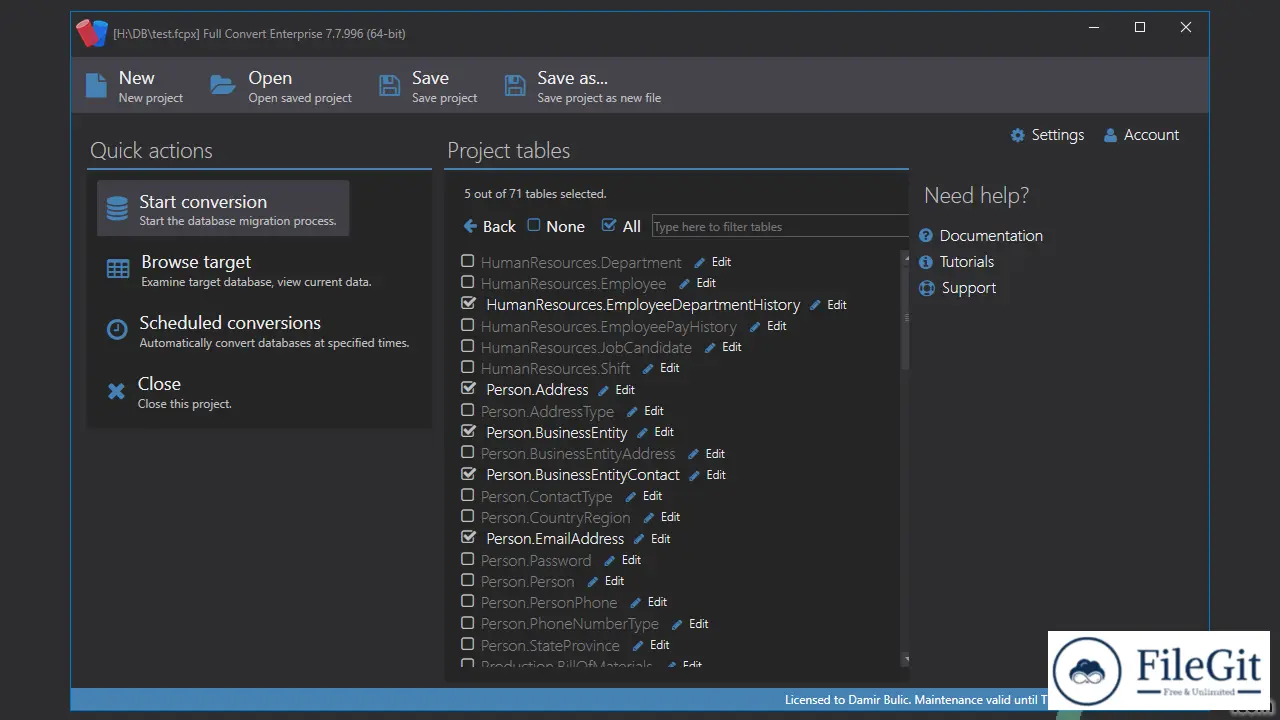Image resolution: width=1280 pixels, height=720 pixels.
Task: Maximize the Full Convert window
Action: 1140,28
